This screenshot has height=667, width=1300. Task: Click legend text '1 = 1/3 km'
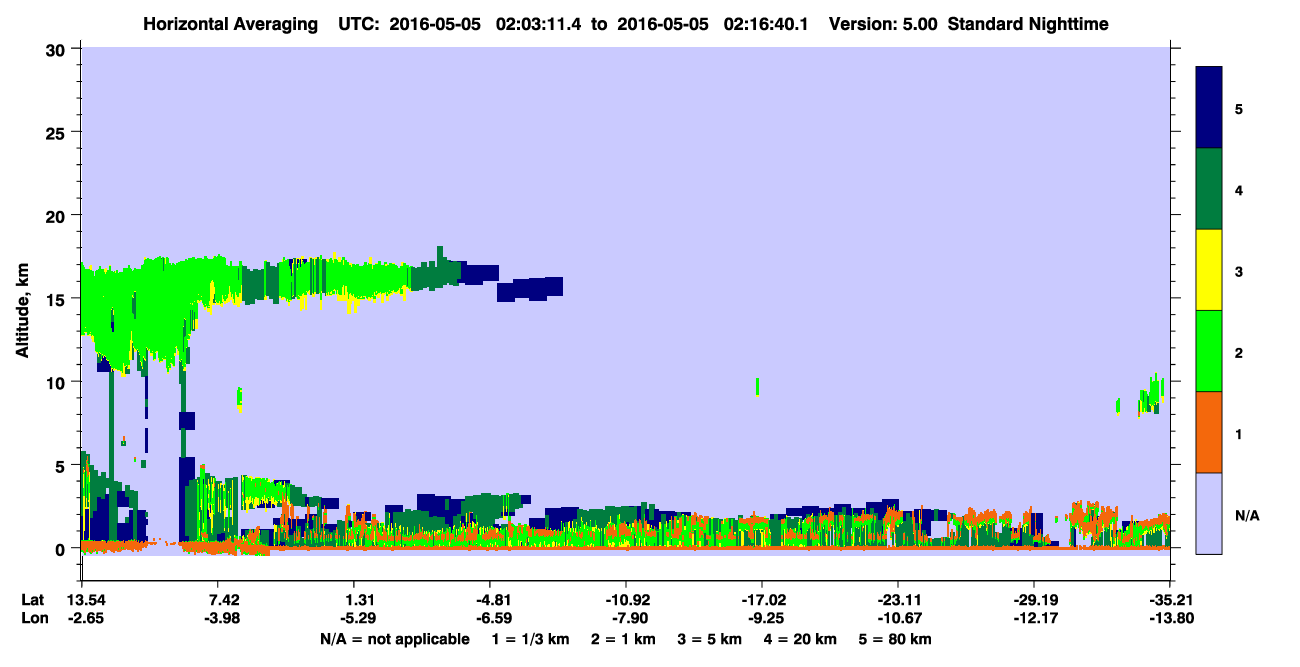529,638
